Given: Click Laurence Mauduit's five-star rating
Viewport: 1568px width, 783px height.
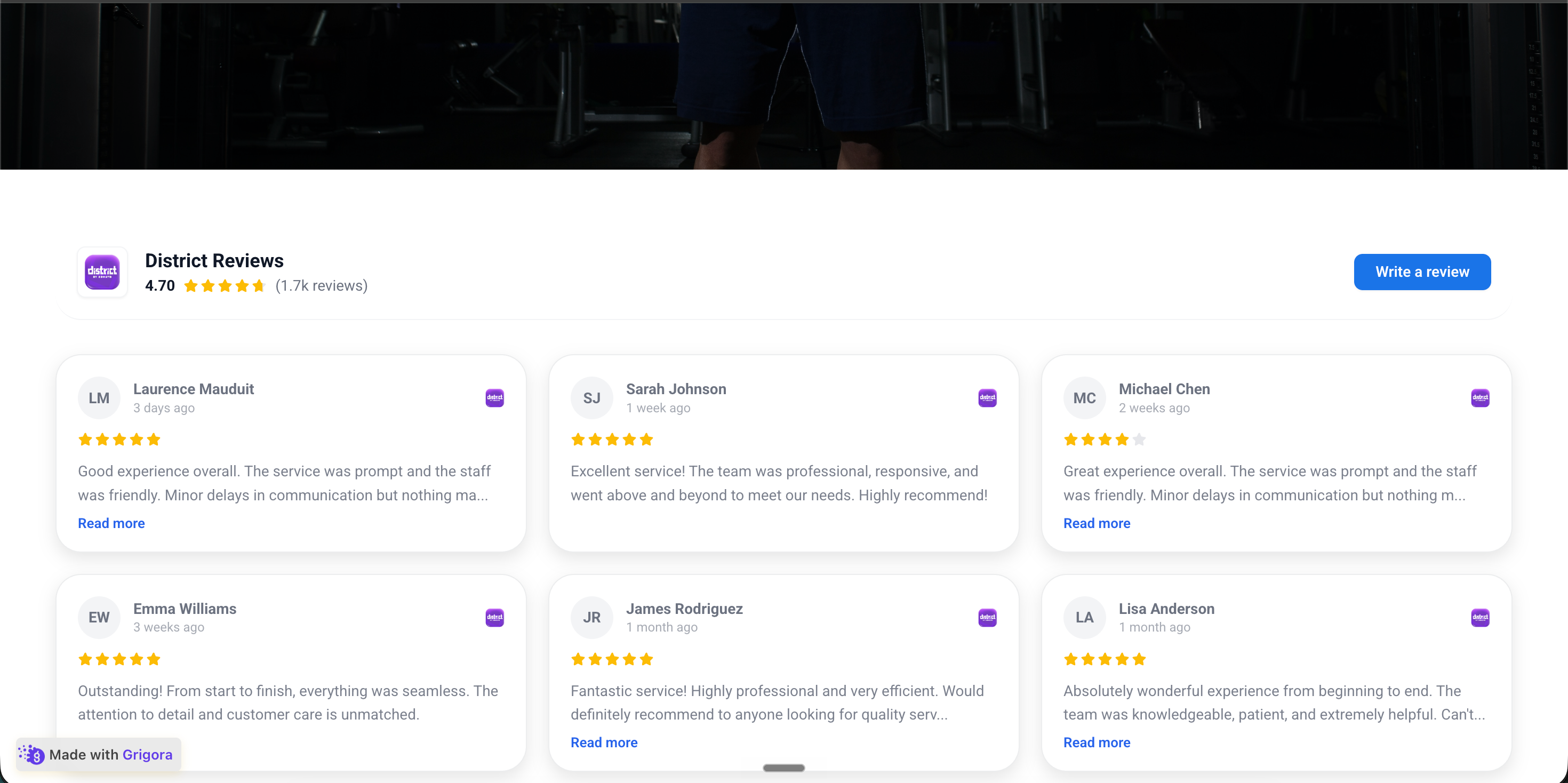Looking at the screenshot, I should (x=119, y=440).
